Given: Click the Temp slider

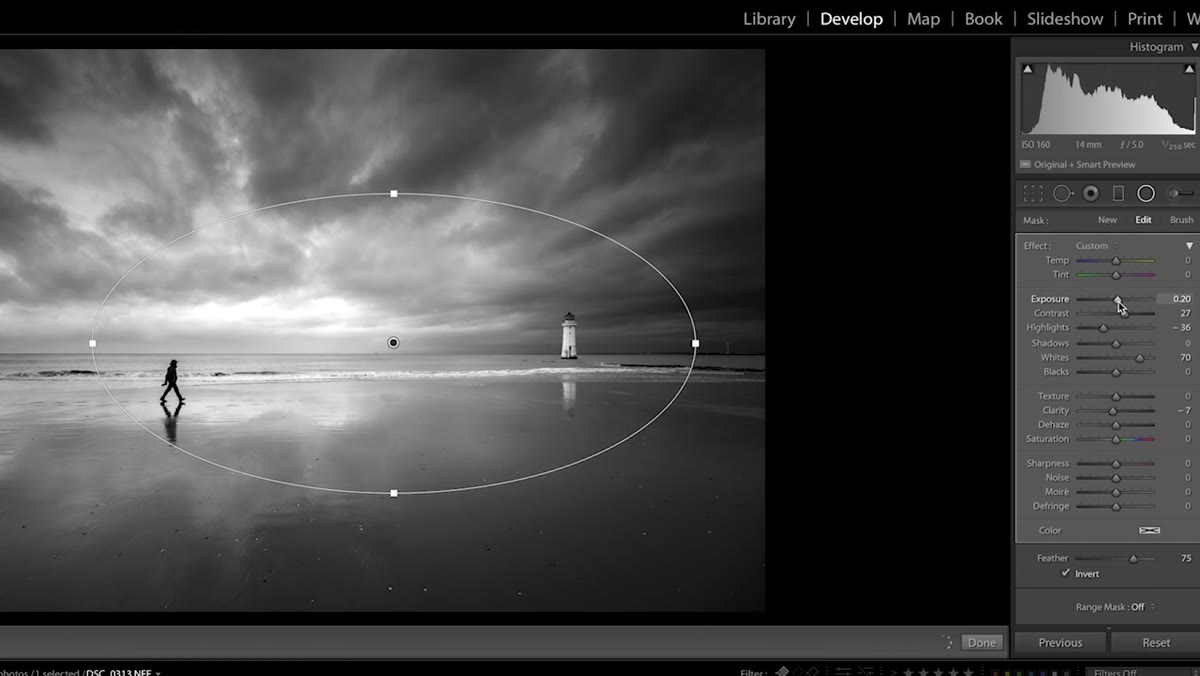Looking at the screenshot, I should (x=1116, y=260).
